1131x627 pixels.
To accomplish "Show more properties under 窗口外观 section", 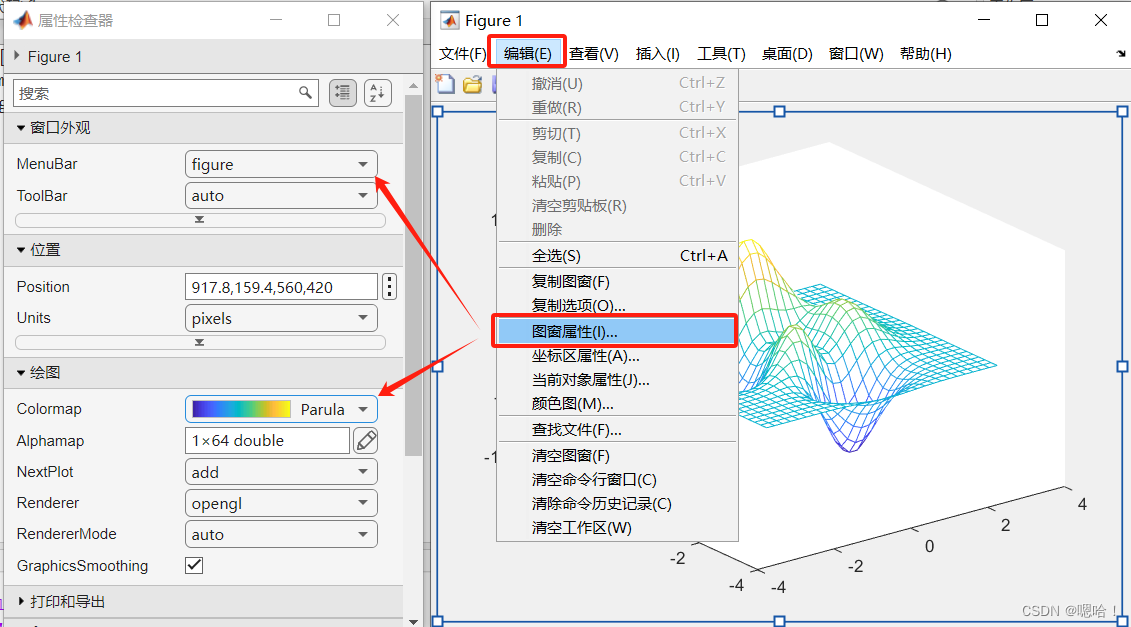I will (x=200, y=220).
